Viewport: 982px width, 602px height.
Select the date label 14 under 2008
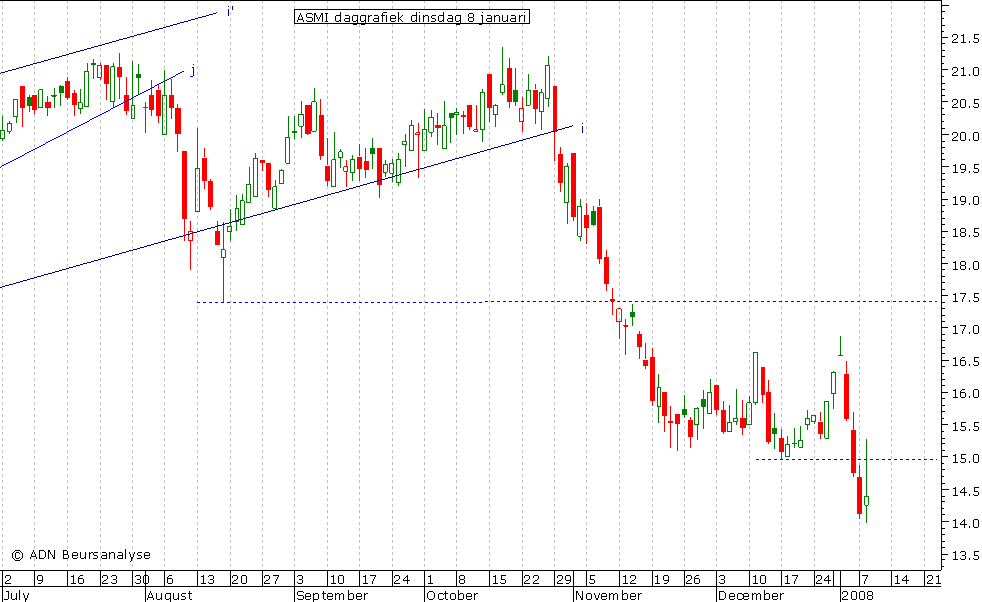(x=901, y=579)
